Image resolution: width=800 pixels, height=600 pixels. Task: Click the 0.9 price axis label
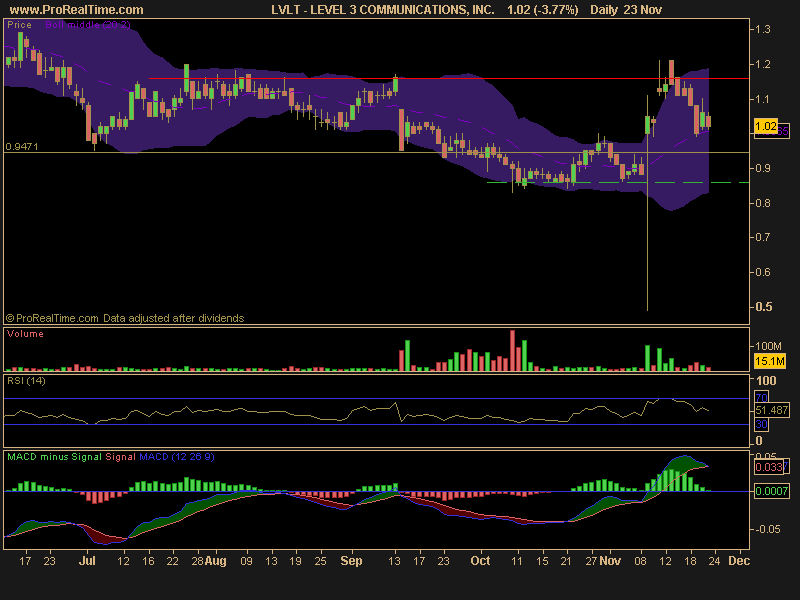[763, 168]
